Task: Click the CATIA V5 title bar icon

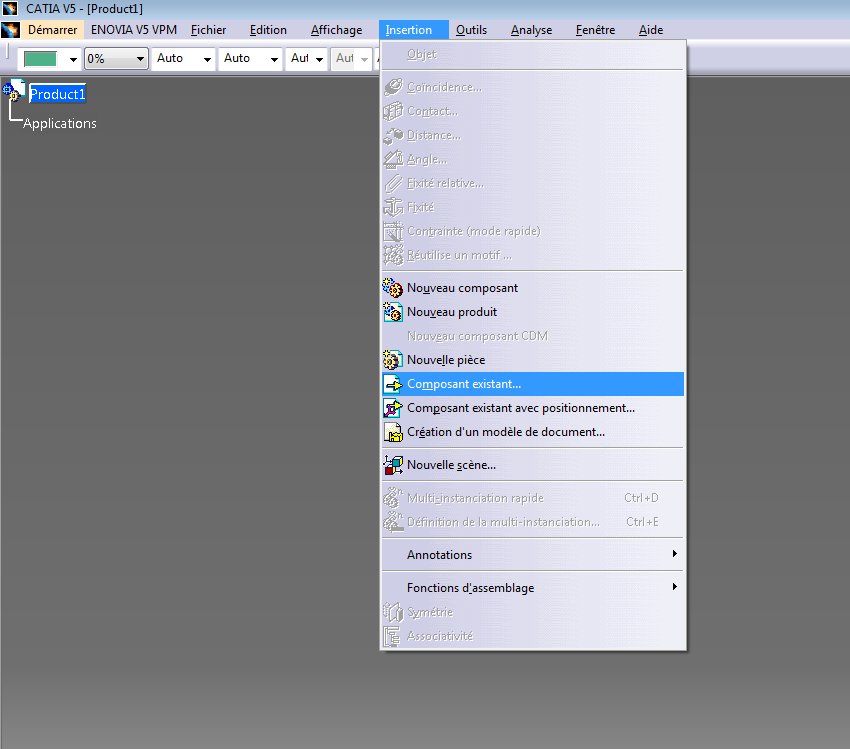Action: click(x=10, y=8)
